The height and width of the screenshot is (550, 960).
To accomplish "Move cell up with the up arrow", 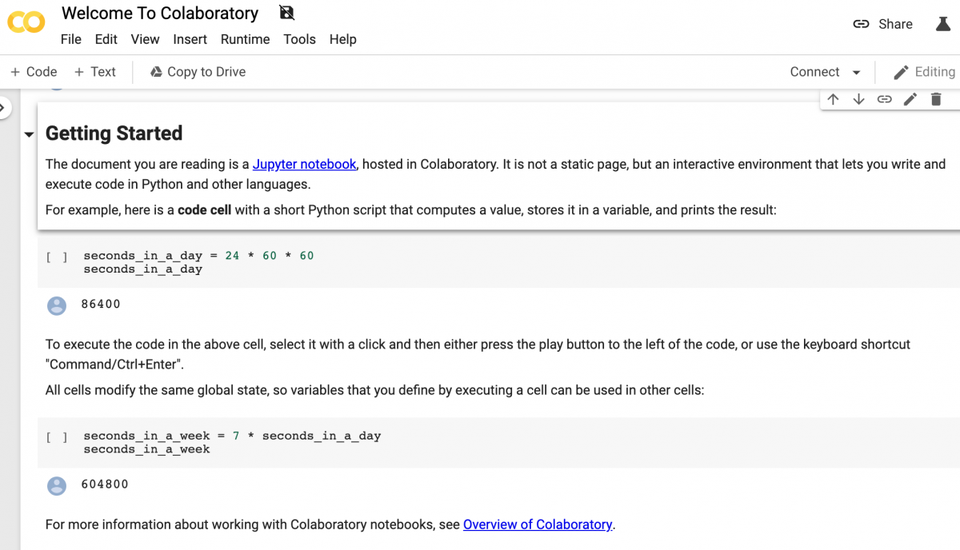I will [x=833, y=99].
